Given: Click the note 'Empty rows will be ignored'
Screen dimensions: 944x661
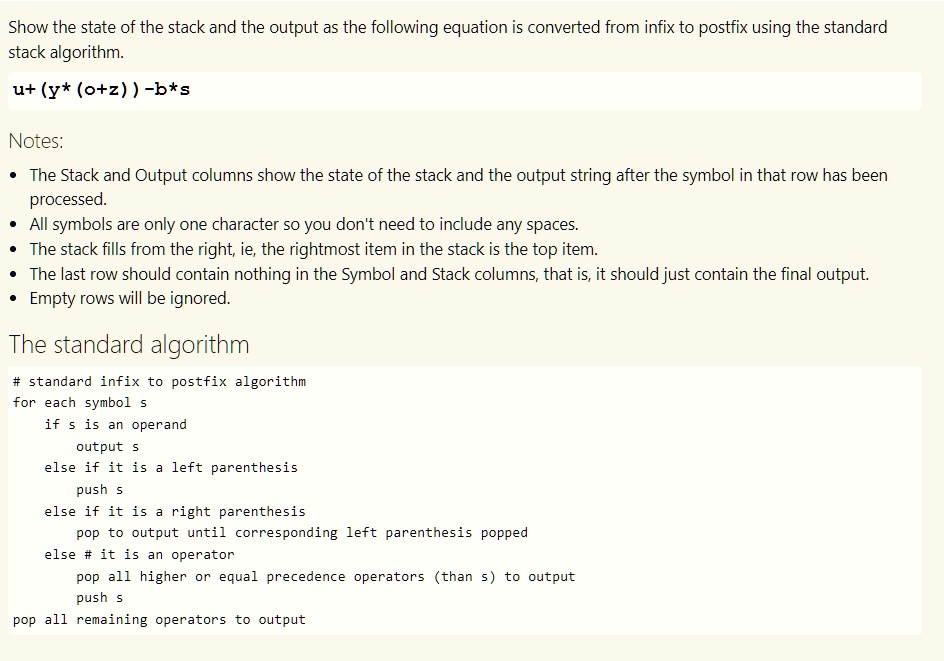Looking at the screenshot, I should [129, 299].
